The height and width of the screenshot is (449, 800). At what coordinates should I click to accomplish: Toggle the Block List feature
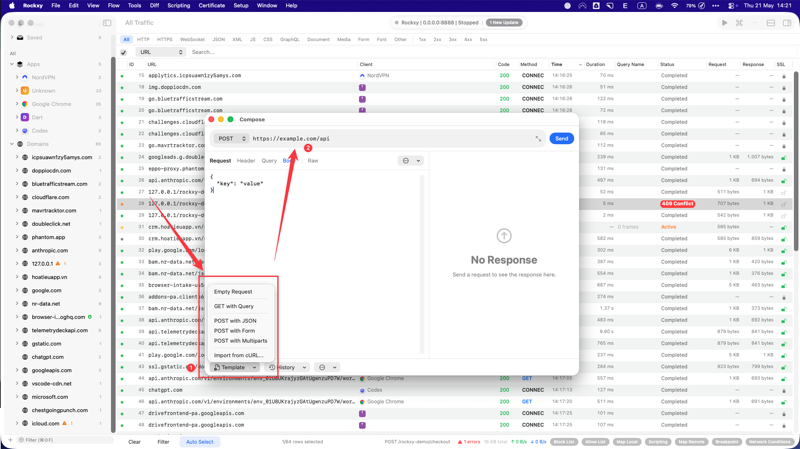pos(564,442)
